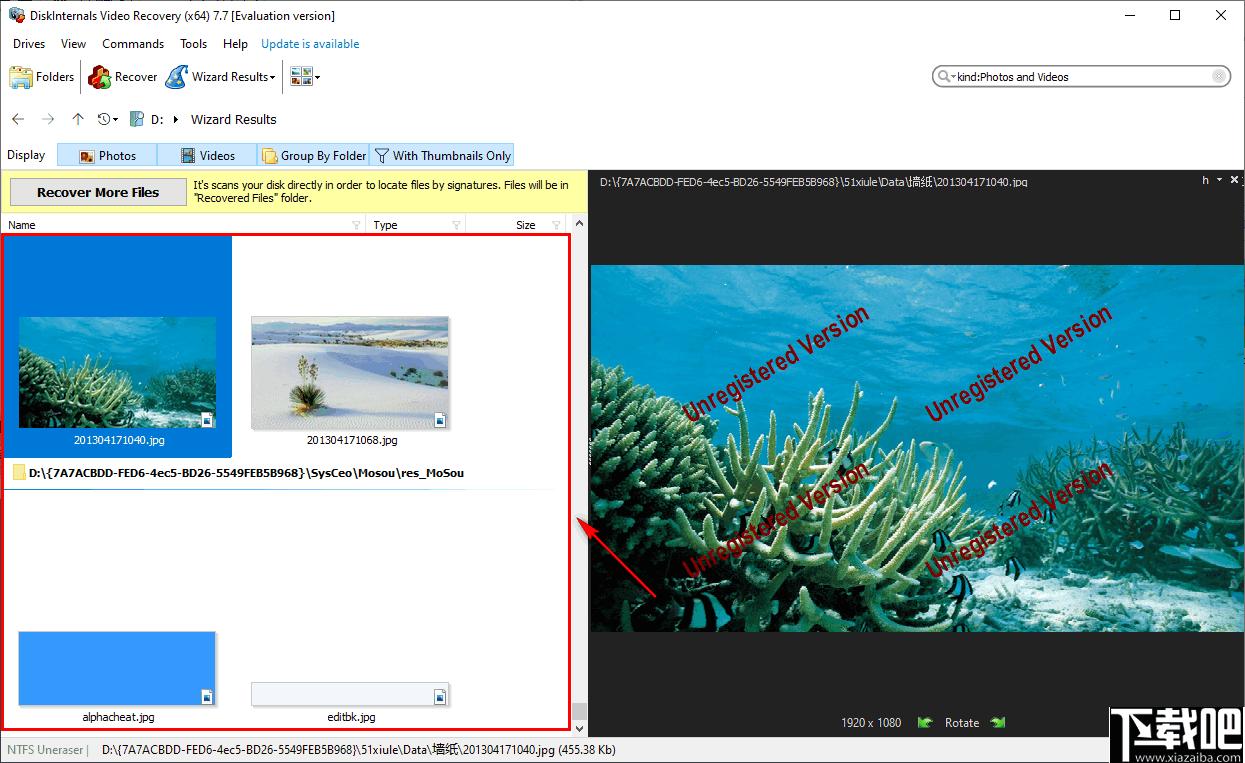Open the Drives menu
The height and width of the screenshot is (763, 1245).
[29, 44]
